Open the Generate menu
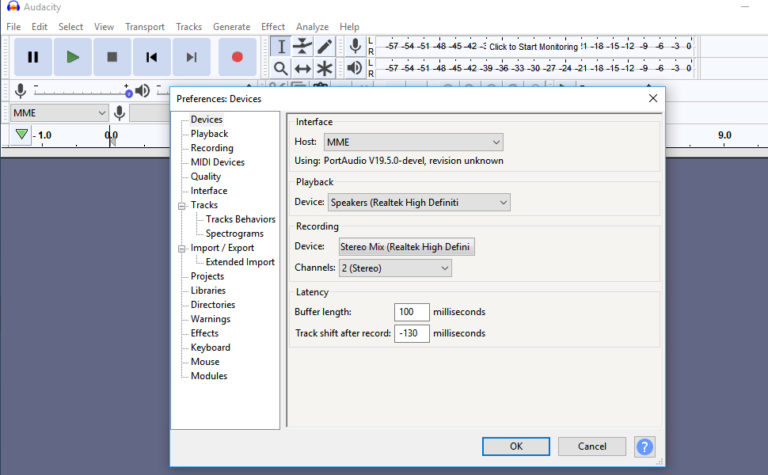 [231, 27]
